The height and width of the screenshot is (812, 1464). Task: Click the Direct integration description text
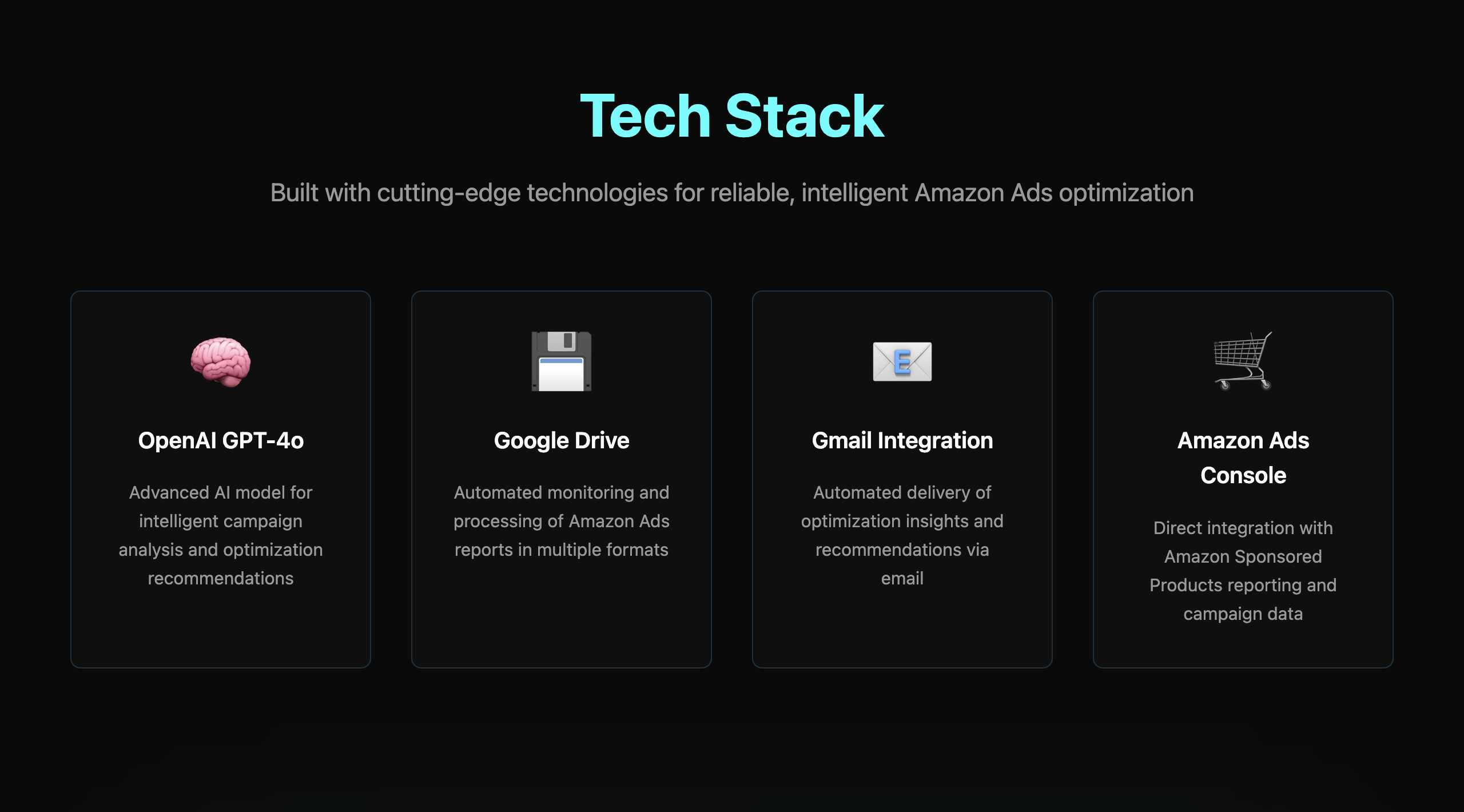1243,571
